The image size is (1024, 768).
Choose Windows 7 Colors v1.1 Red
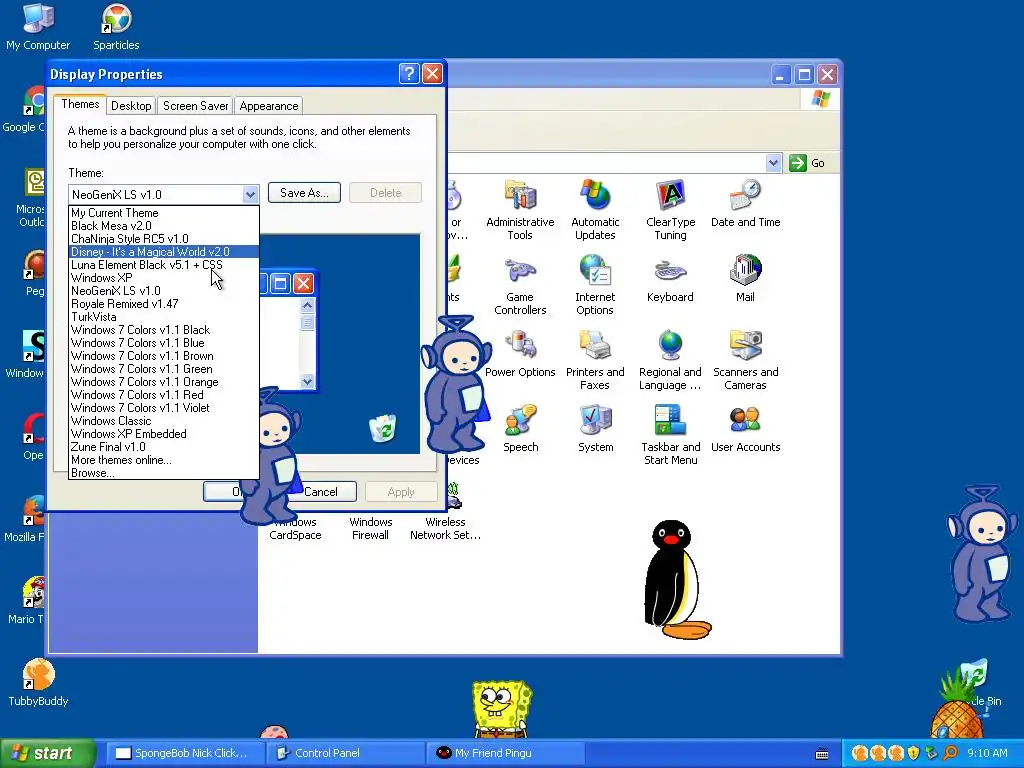pyautogui.click(x=163, y=396)
